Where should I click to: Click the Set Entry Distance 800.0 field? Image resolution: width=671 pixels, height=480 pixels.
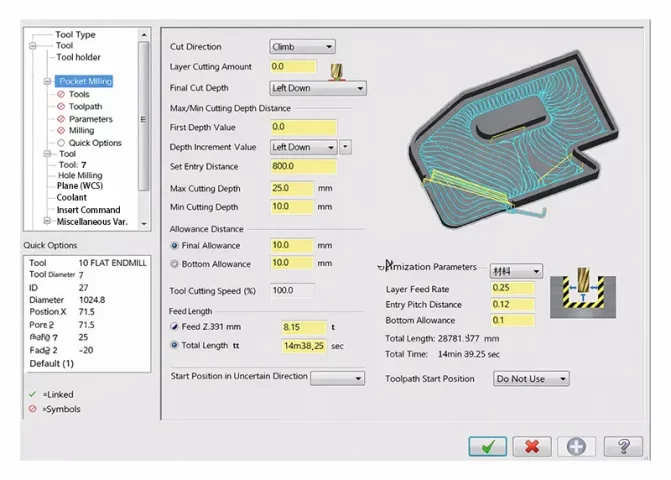pyautogui.click(x=303, y=166)
